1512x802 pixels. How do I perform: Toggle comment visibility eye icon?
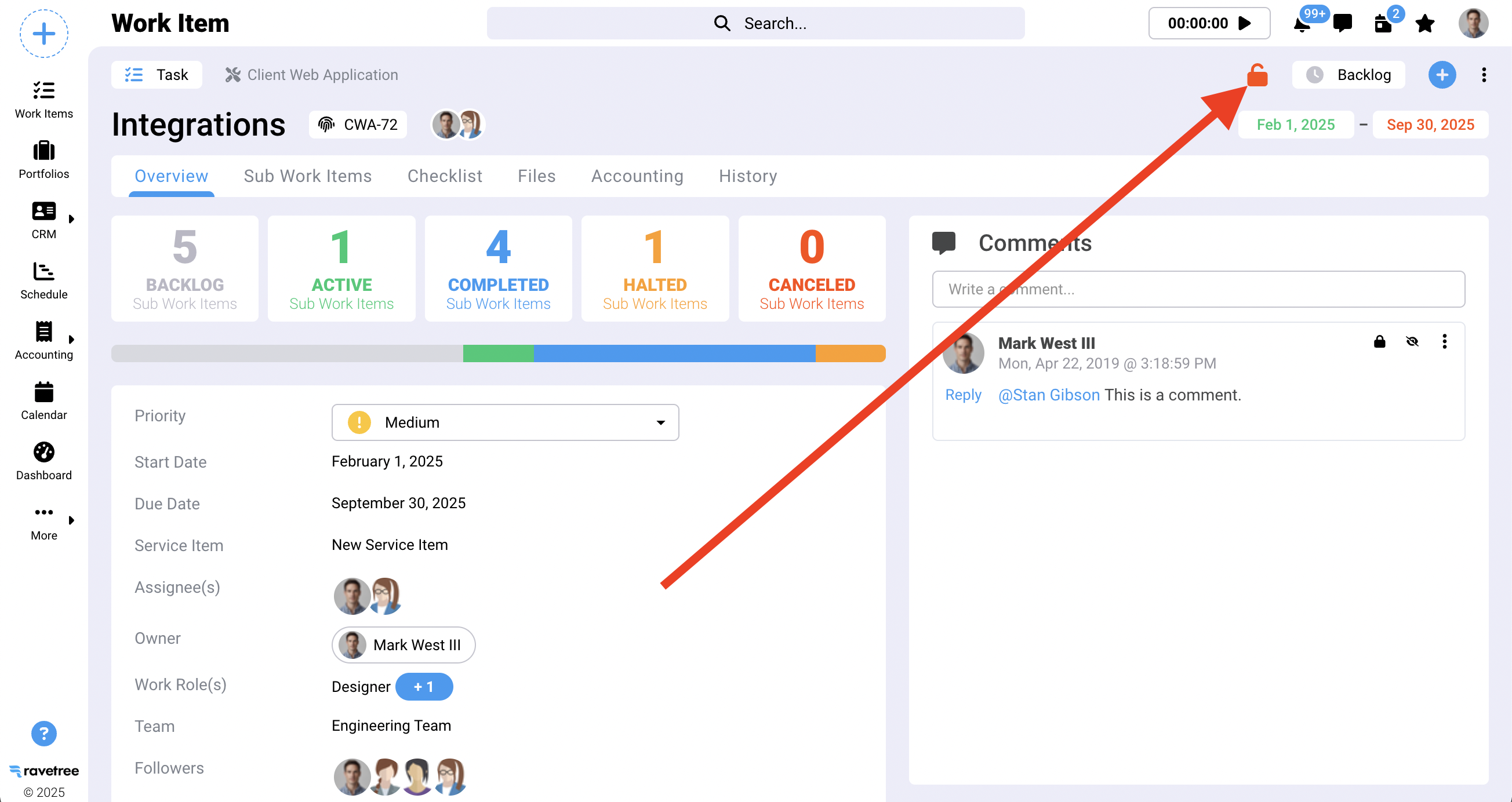tap(1412, 341)
